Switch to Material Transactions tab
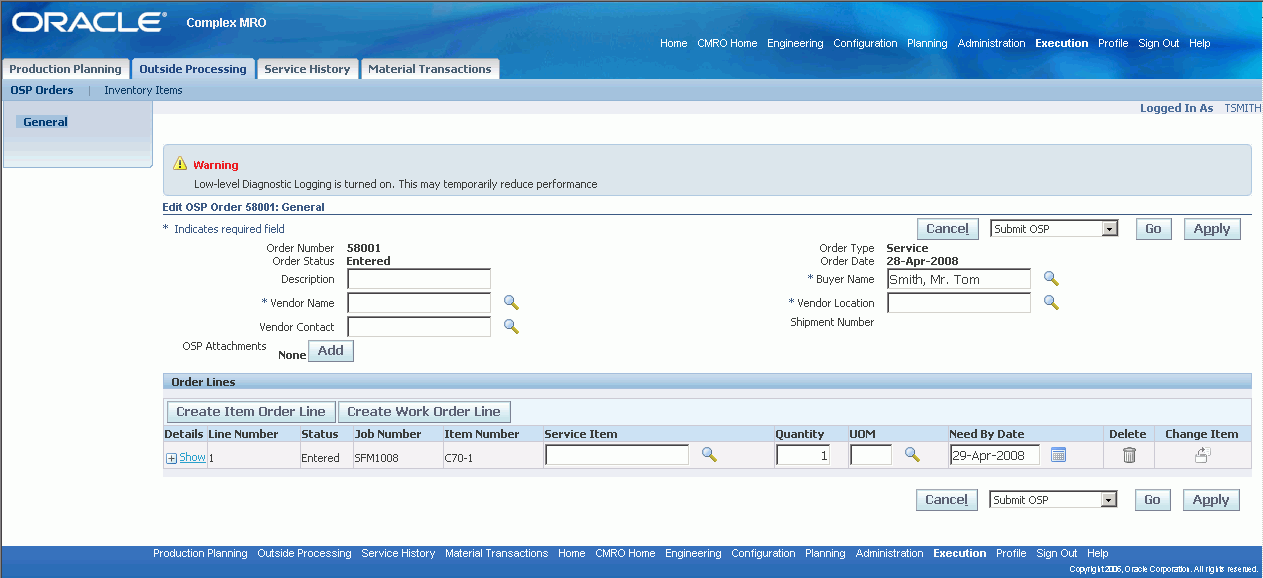The image size is (1263, 578). pos(430,69)
